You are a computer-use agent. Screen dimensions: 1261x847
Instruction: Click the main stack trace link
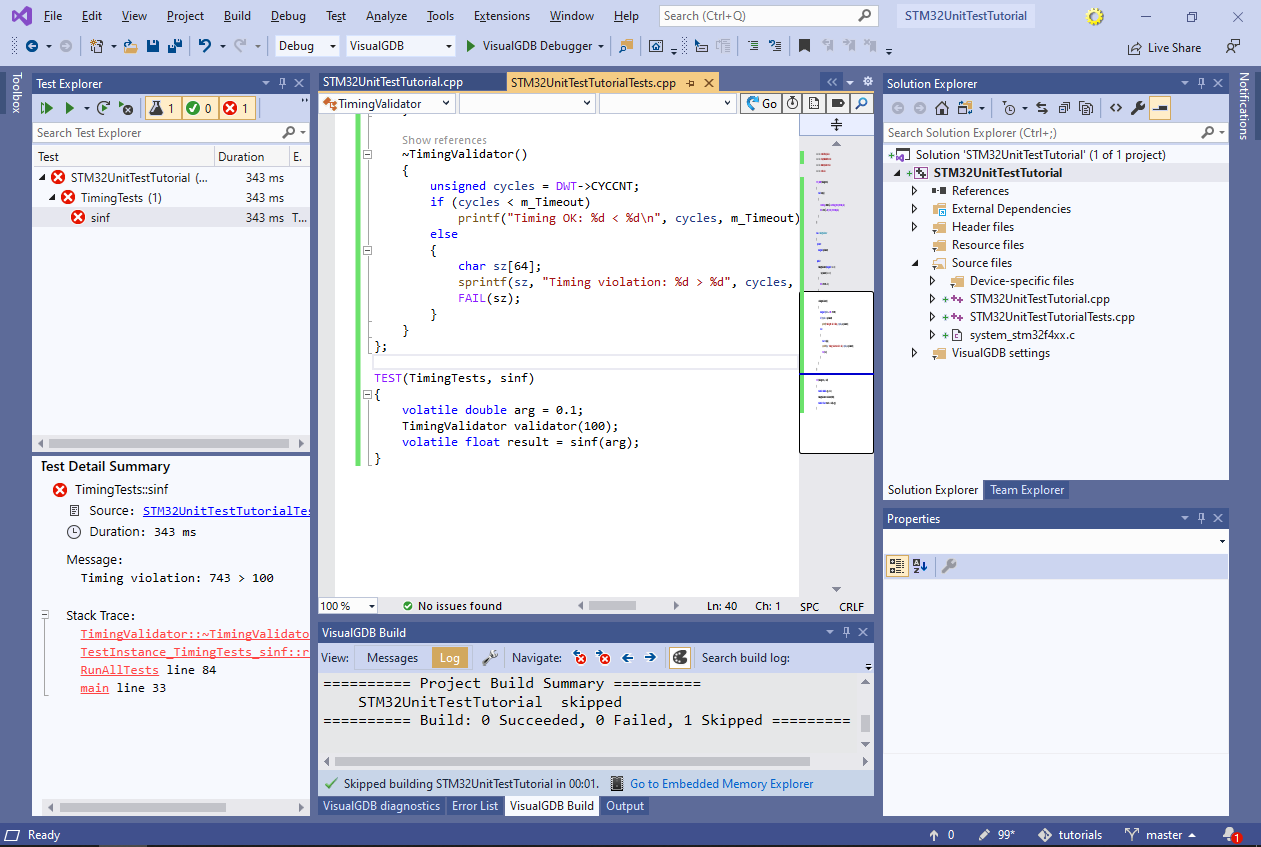coord(95,688)
